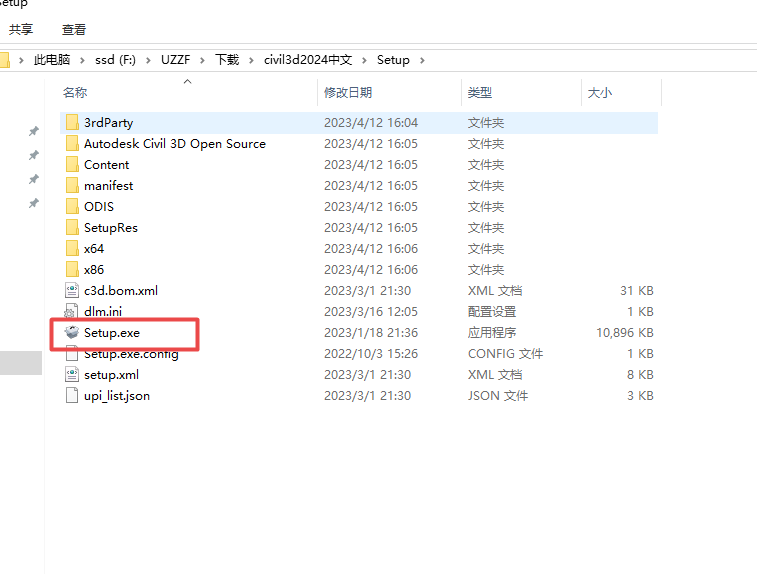Open the 查看 ribbon tab
Viewport: 757px width, 574px height.
click(74, 30)
